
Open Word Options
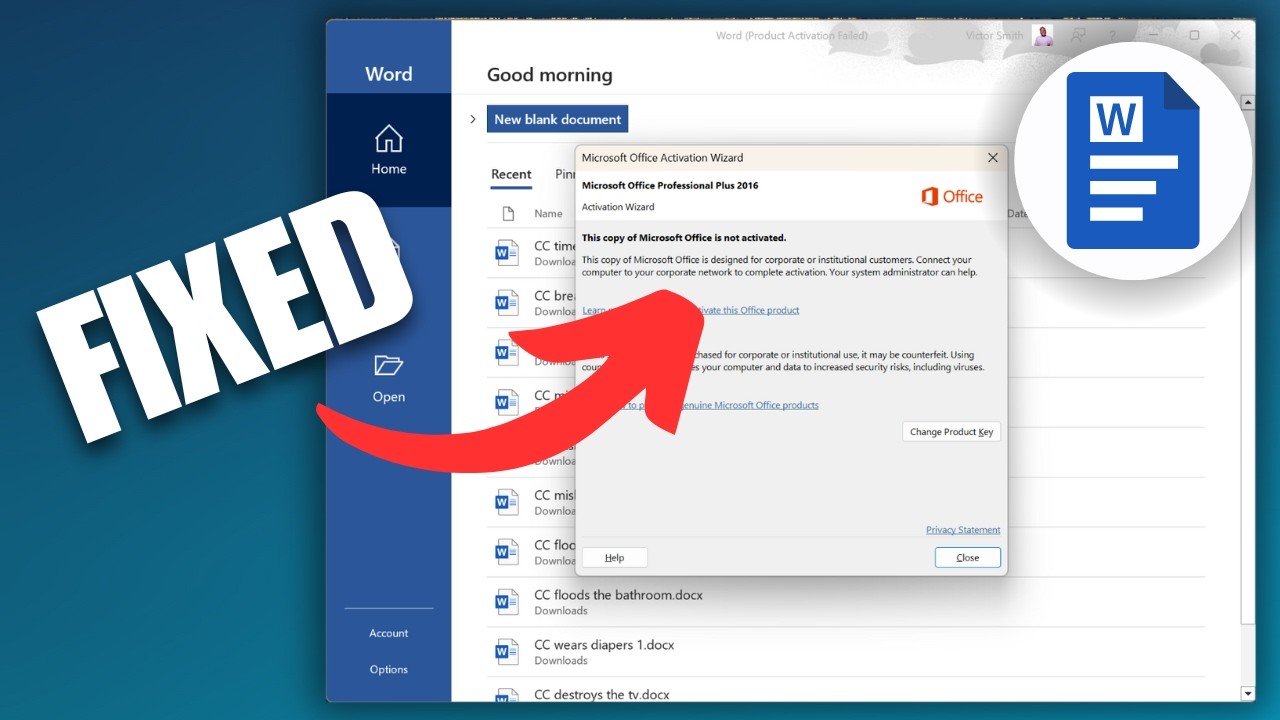coord(388,670)
